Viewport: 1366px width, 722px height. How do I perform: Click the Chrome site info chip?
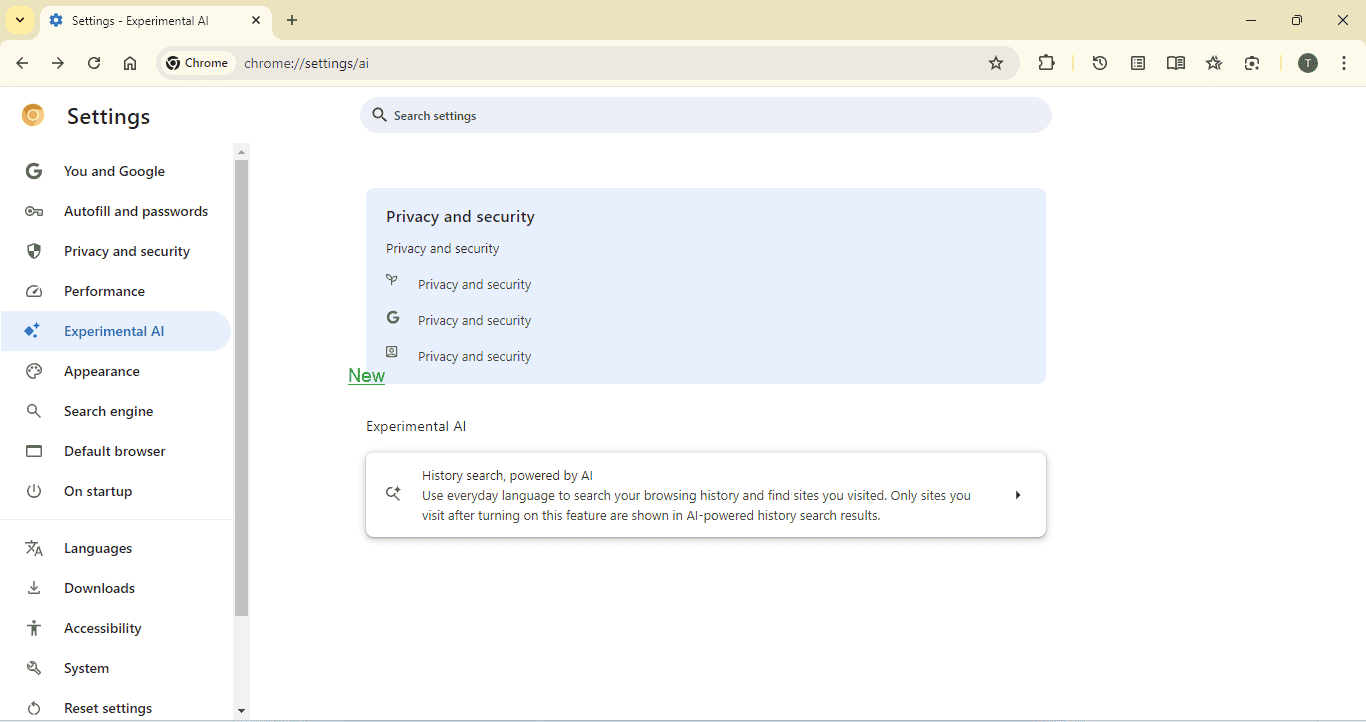pos(198,63)
